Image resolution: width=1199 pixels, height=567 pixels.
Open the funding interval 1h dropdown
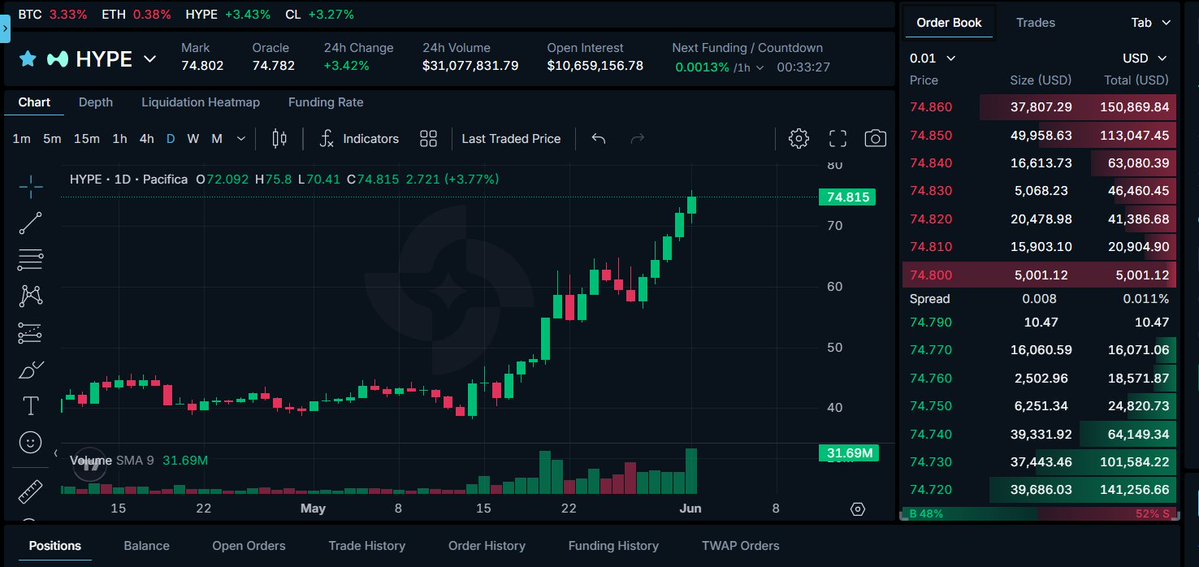749,67
